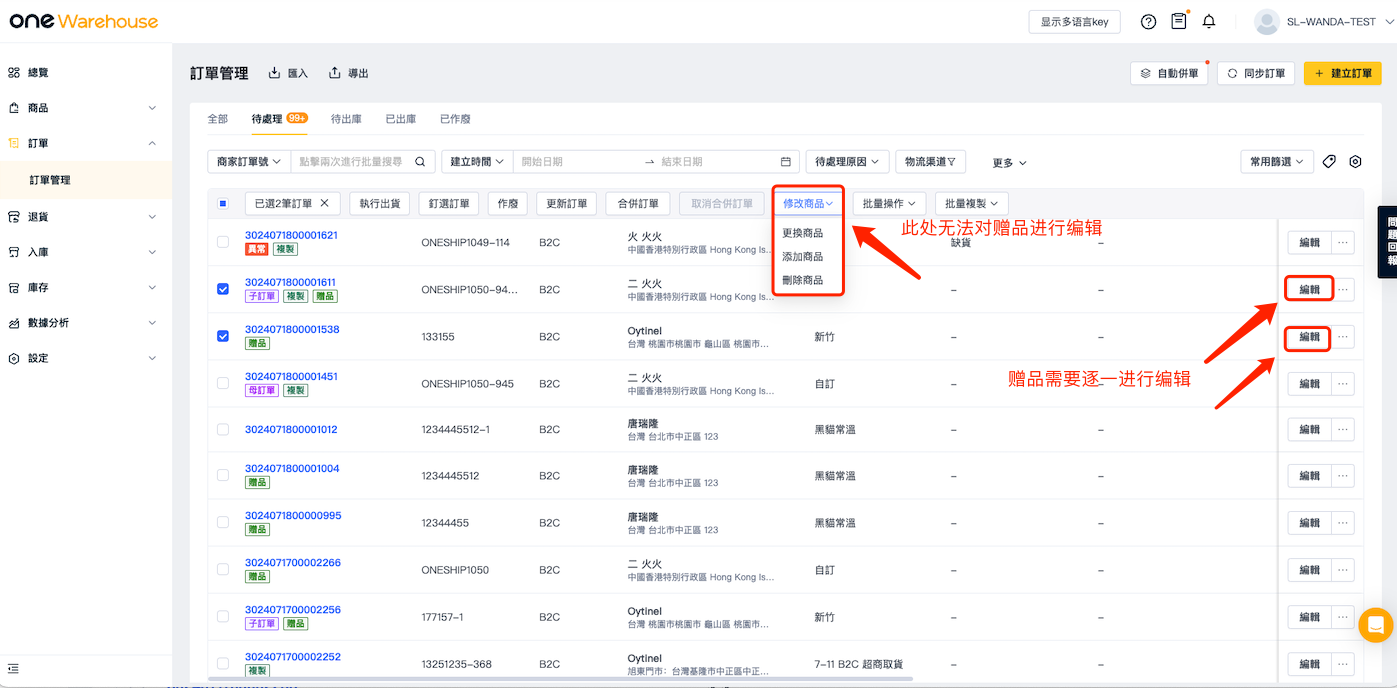Click the search magnifier icon
This screenshot has width=1397, height=688.
pos(421,162)
